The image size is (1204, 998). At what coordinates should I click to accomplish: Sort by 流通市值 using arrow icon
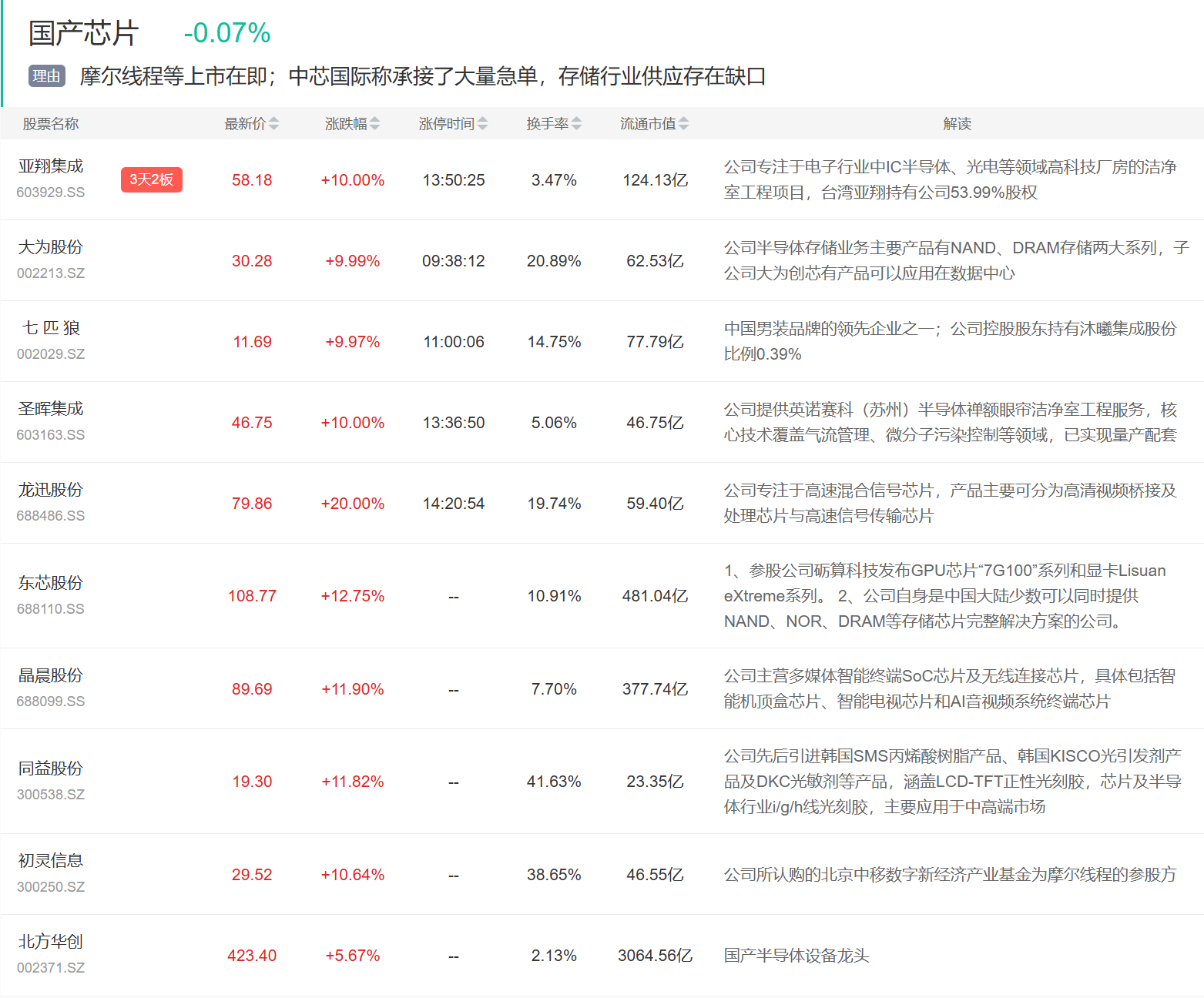click(683, 124)
